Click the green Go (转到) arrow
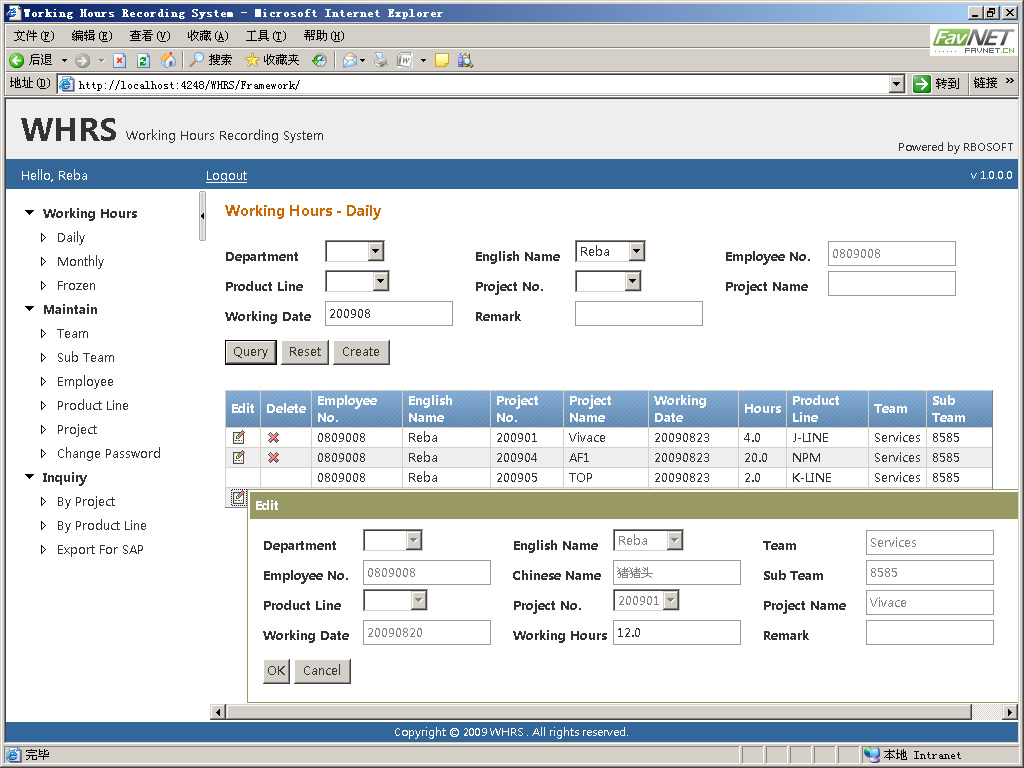 [921, 84]
